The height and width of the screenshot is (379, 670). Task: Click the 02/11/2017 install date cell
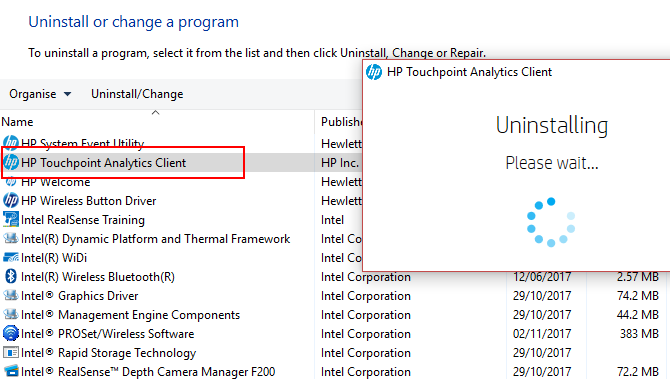[x=542, y=334]
